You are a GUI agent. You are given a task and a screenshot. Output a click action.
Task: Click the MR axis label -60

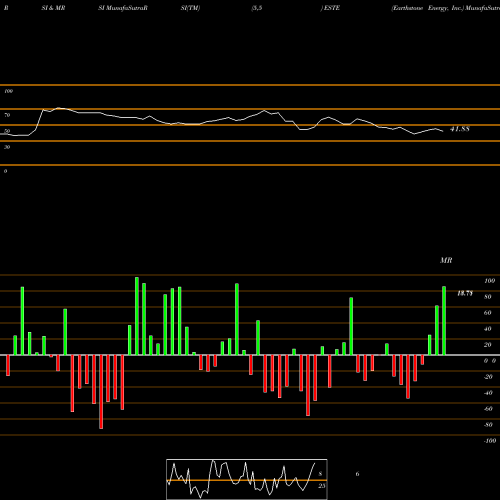[488, 409]
